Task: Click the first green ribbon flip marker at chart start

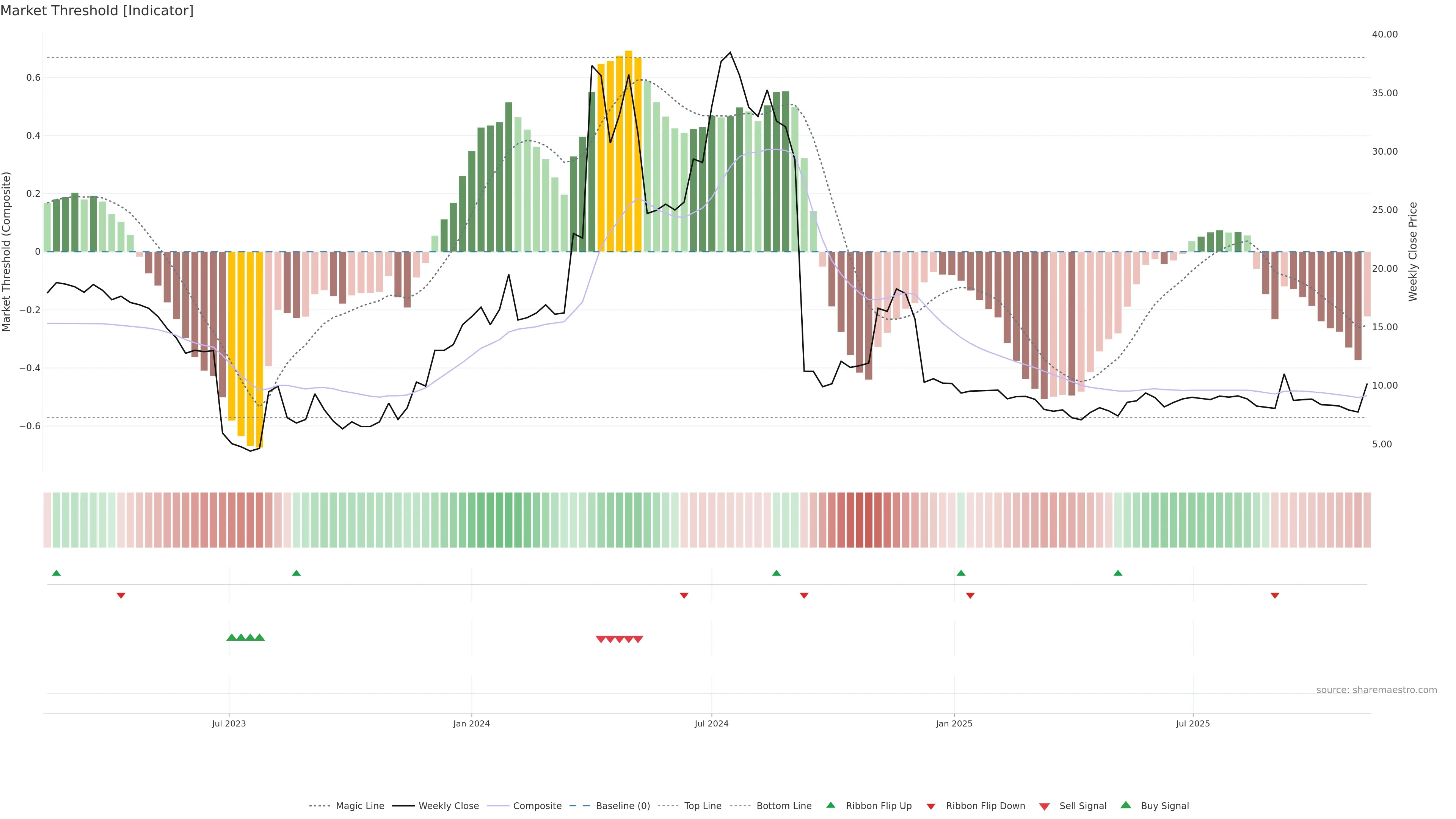Action: click(x=56, y=573)
